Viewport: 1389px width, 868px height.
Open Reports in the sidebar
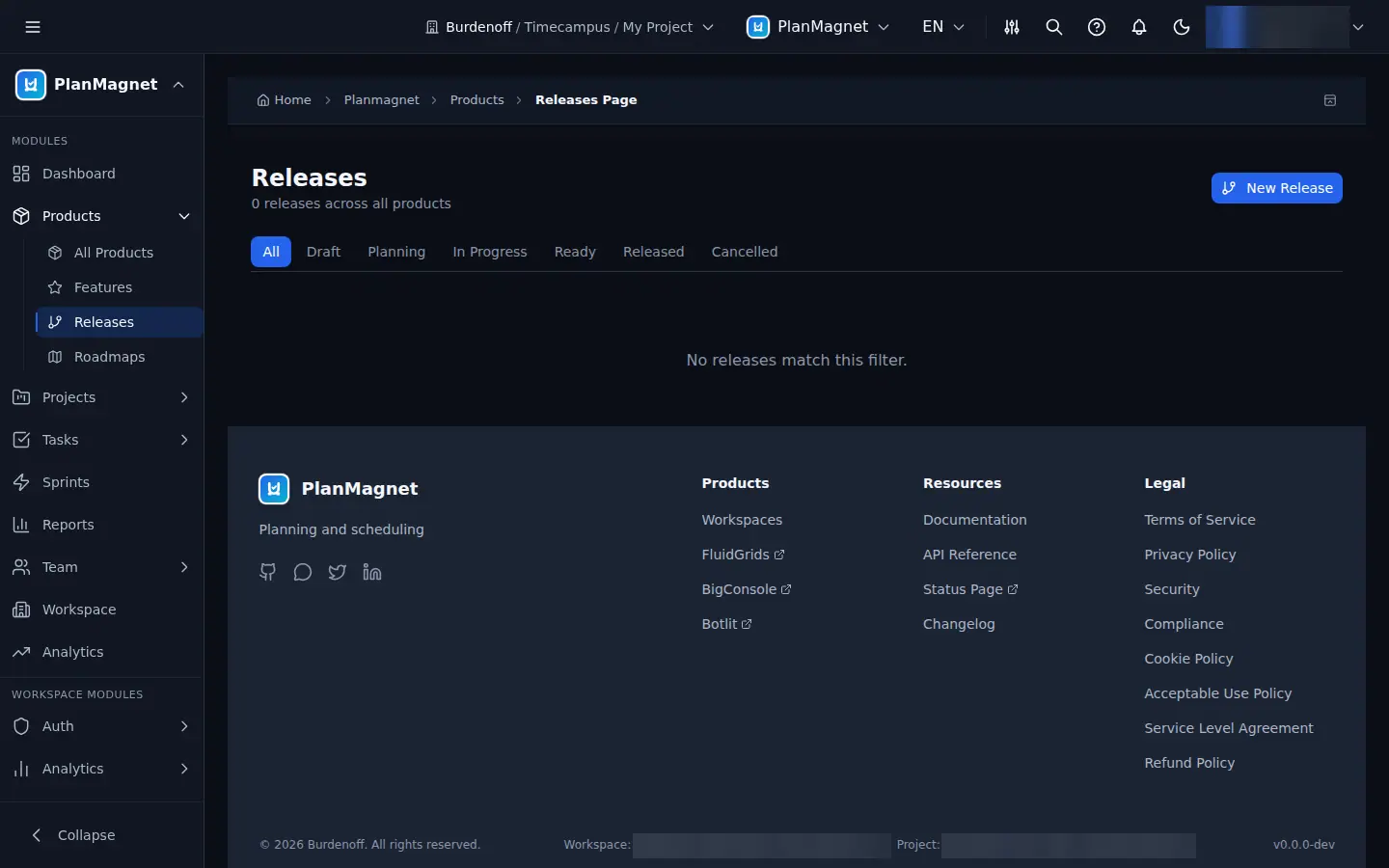(102, 525)
